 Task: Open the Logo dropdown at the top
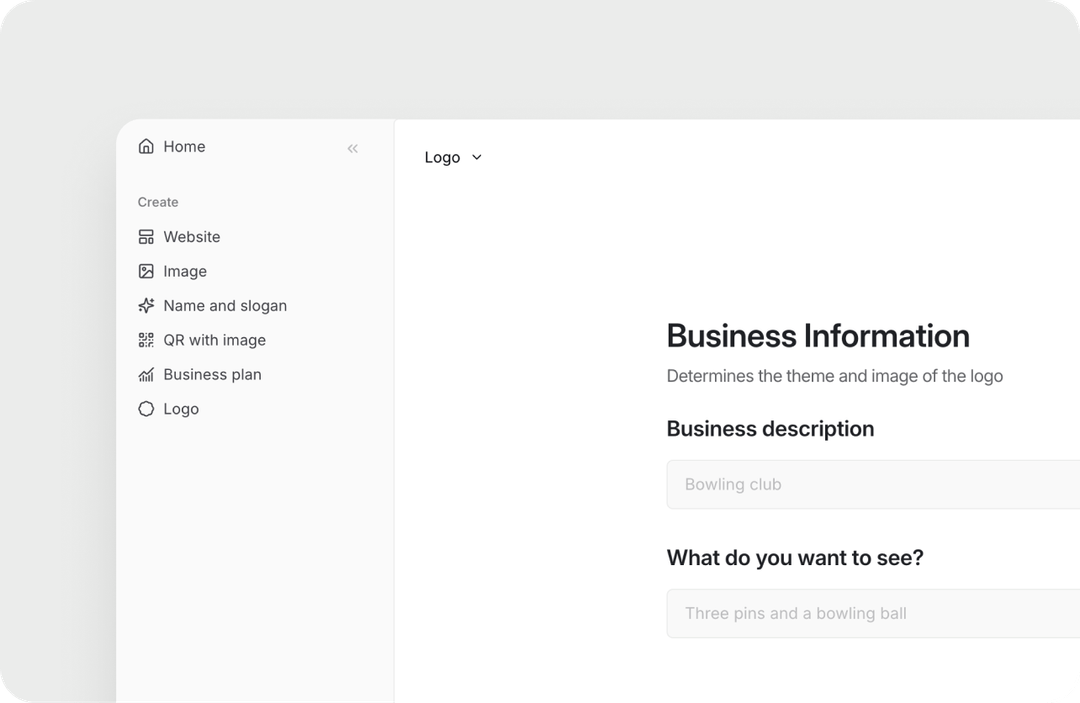[443, 158]
